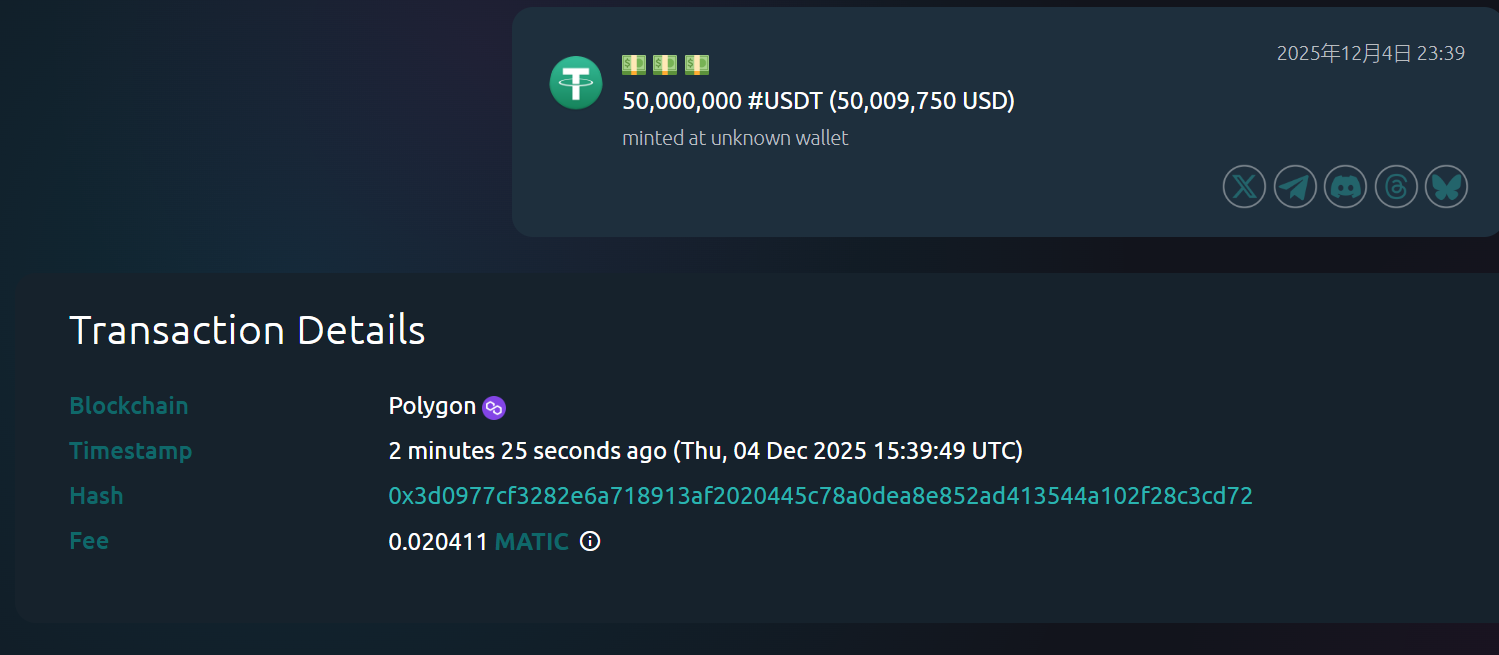This screenshot has height=655, width=1499.
Task: Click the Hash field label
Action: point(96,496)
